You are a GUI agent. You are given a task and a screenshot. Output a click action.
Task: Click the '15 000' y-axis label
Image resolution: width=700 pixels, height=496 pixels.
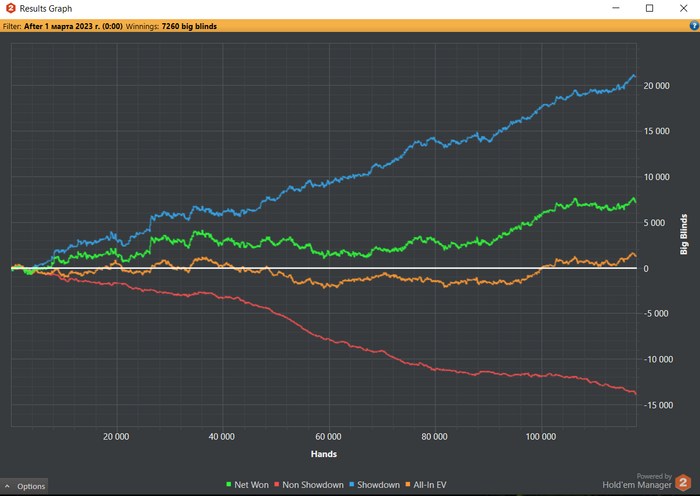(x=656, y=131)
